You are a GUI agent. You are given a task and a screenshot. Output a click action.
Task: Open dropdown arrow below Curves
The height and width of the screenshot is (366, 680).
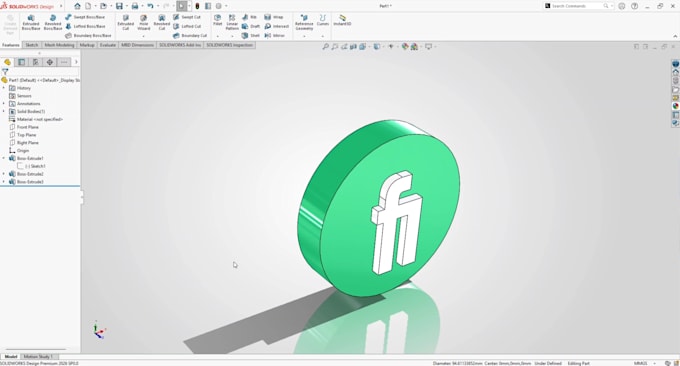[x=323, y=36]
